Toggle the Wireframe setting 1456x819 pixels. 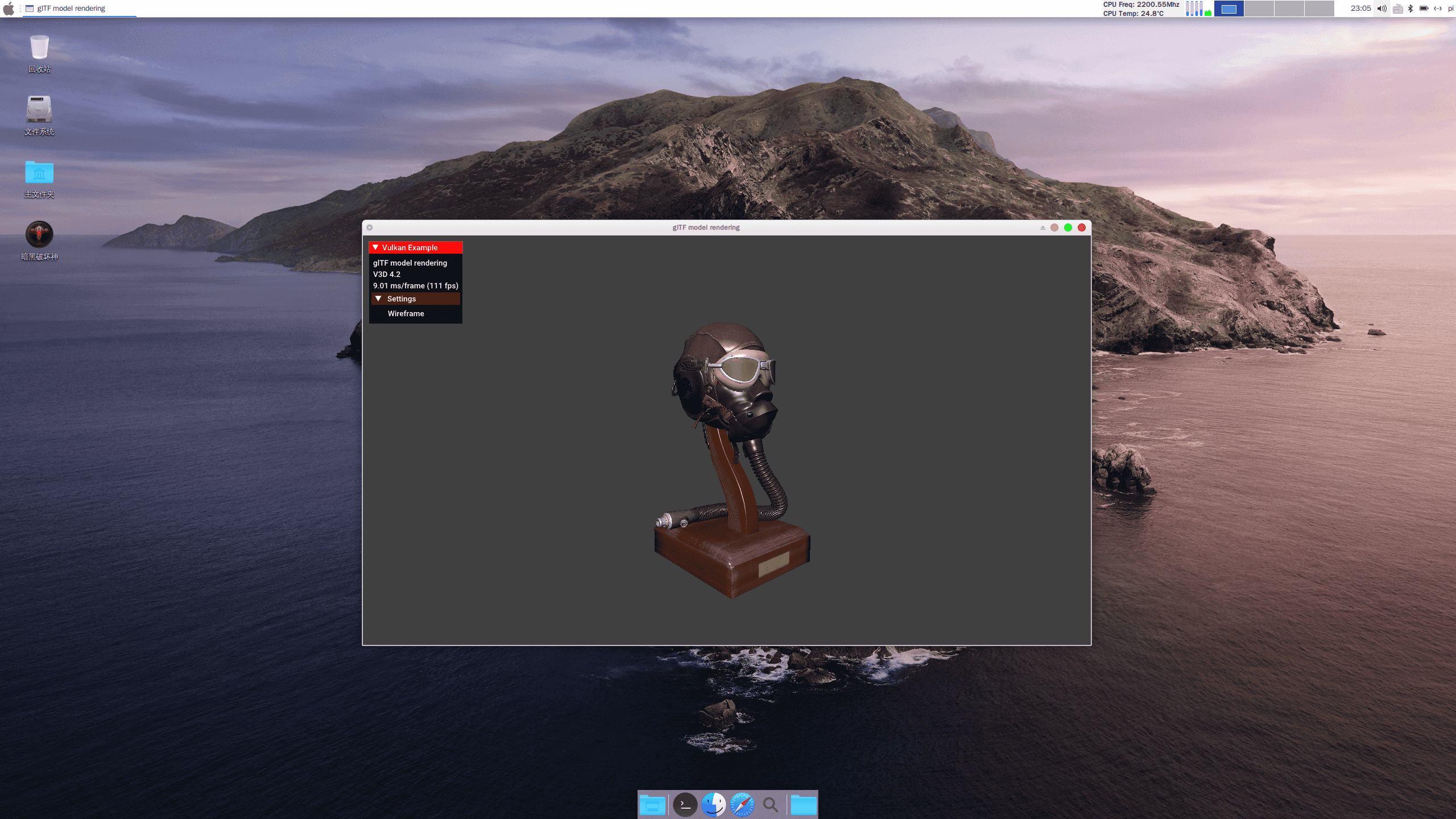coord(406,314)
